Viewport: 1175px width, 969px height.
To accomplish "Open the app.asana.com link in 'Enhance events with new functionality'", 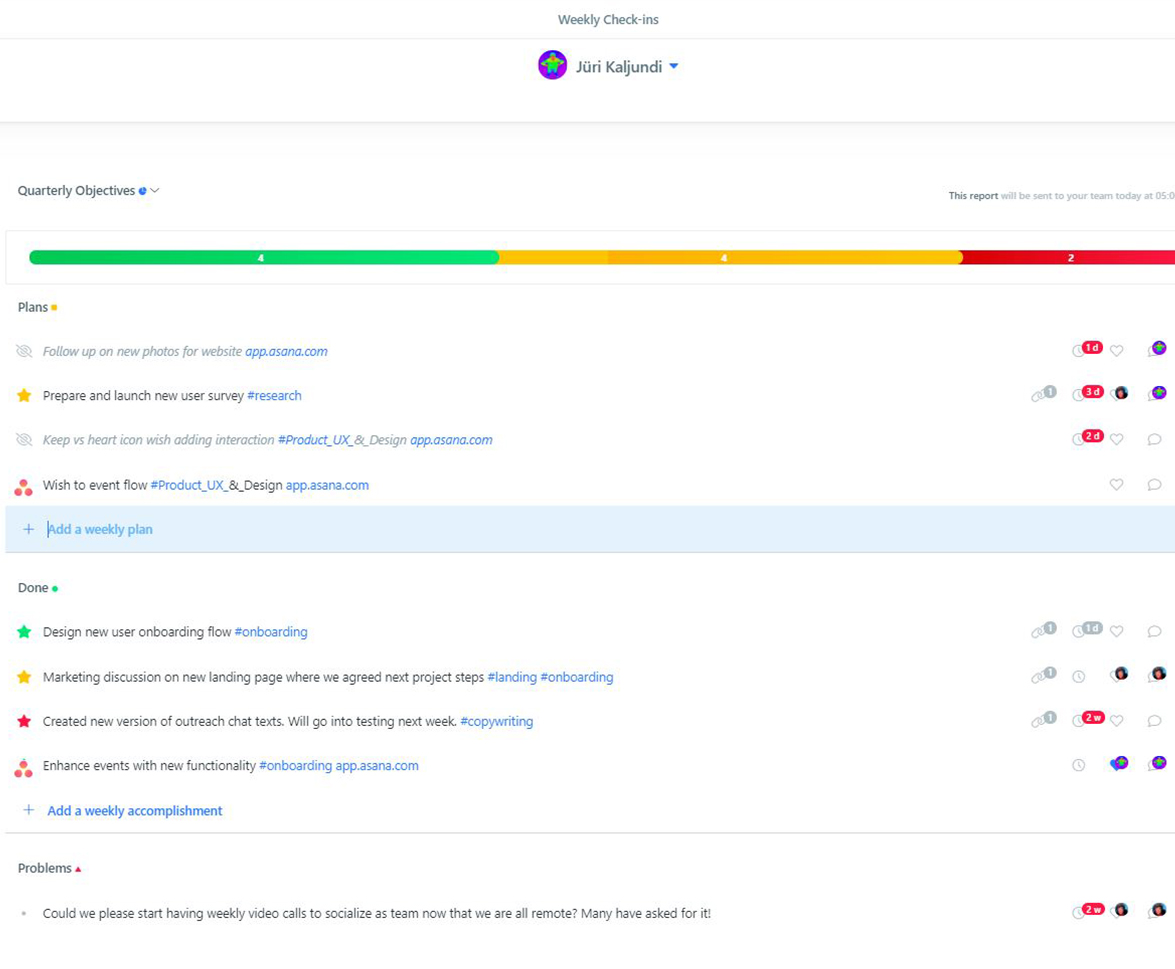I will (x=377, y=766).
